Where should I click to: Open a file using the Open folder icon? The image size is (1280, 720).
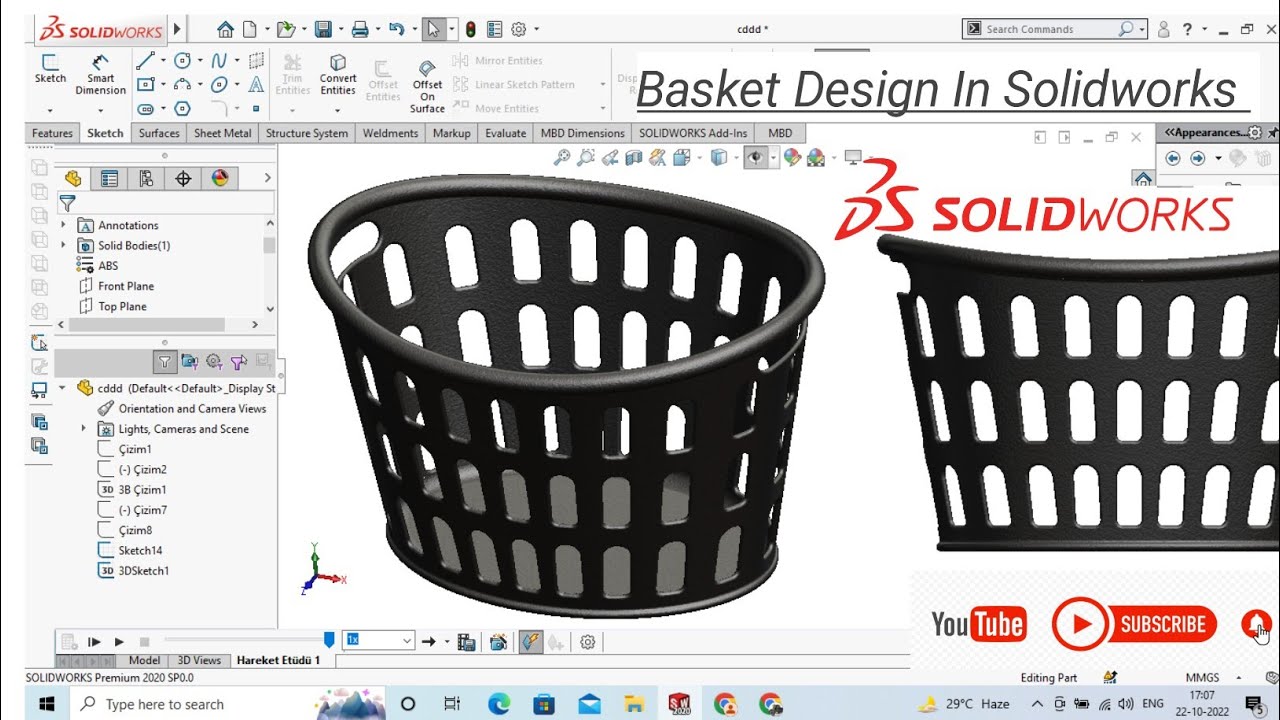click(285, 29)
